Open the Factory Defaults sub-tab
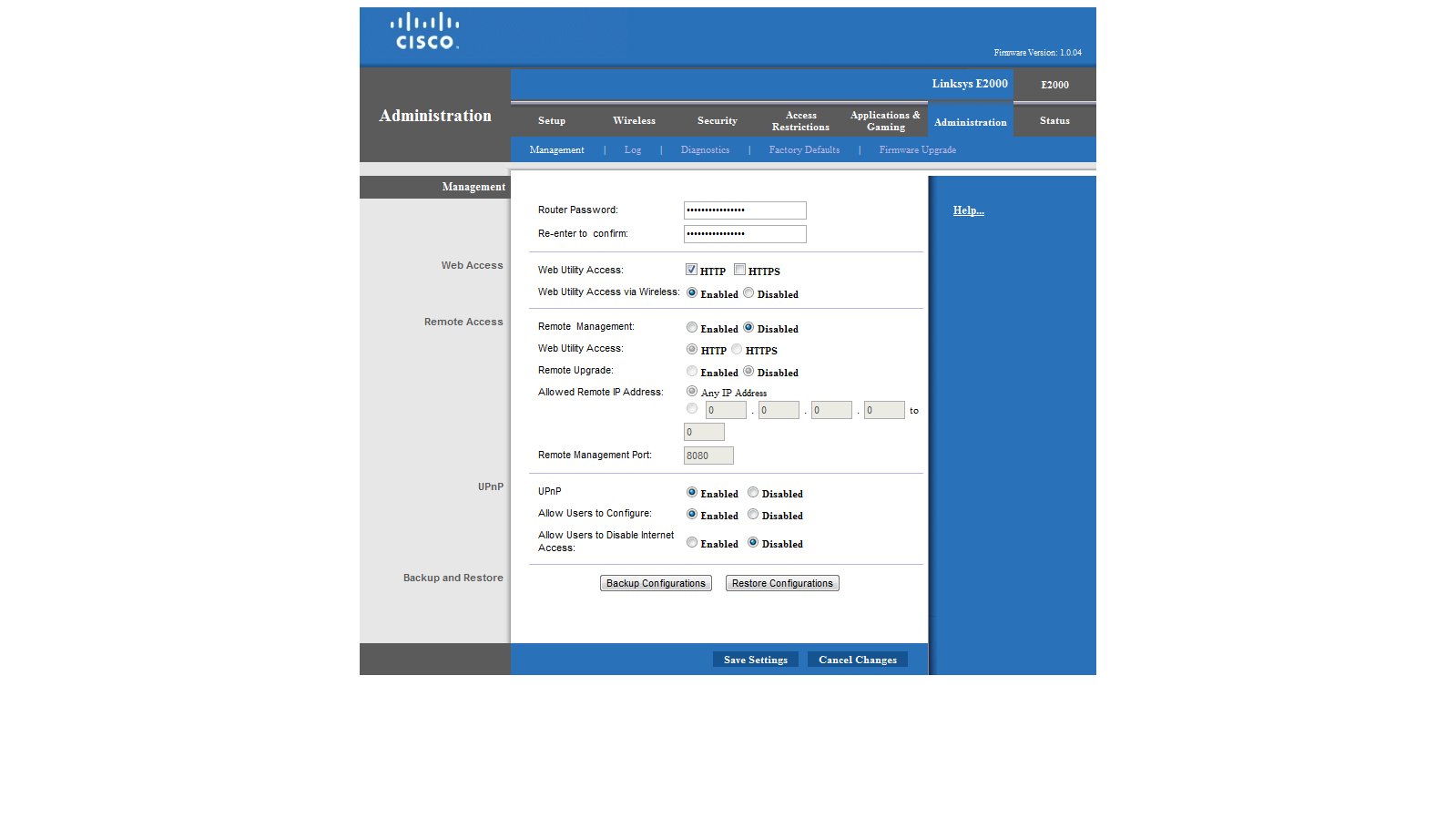Viewport: 1456px width, 819px height. click(804, 150)
